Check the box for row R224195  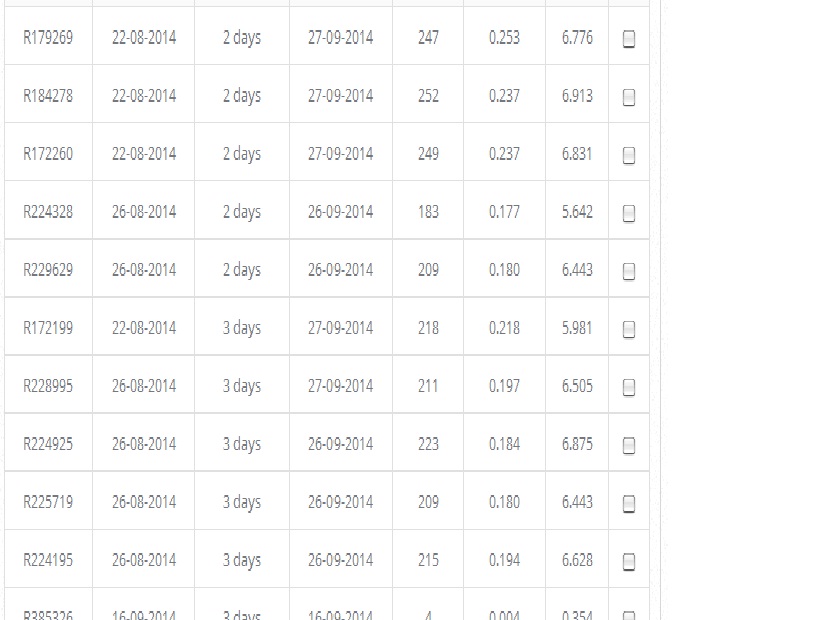point(629,561)
